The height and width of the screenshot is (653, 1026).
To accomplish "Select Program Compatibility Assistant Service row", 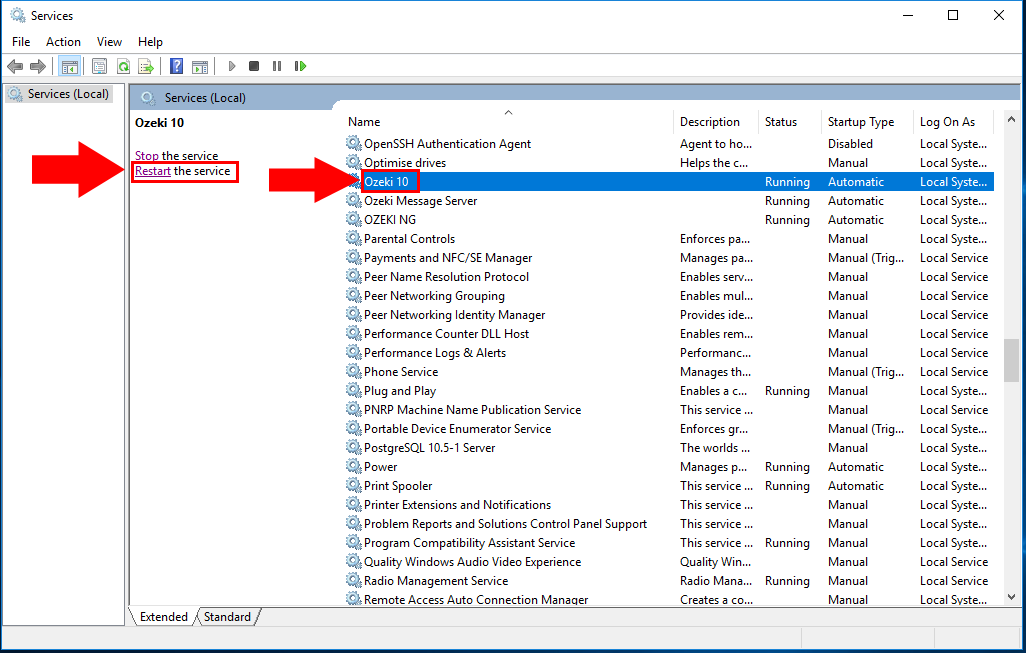I will tap(669, 542).
